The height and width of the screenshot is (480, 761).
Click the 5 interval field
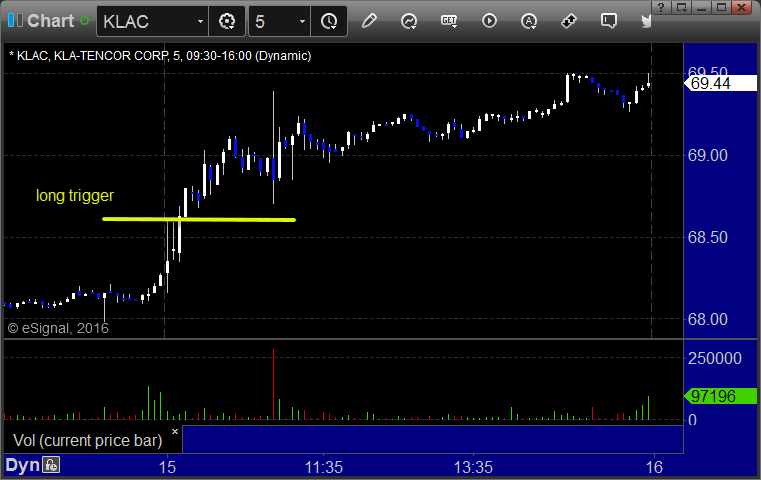click(x=272, y=21)
